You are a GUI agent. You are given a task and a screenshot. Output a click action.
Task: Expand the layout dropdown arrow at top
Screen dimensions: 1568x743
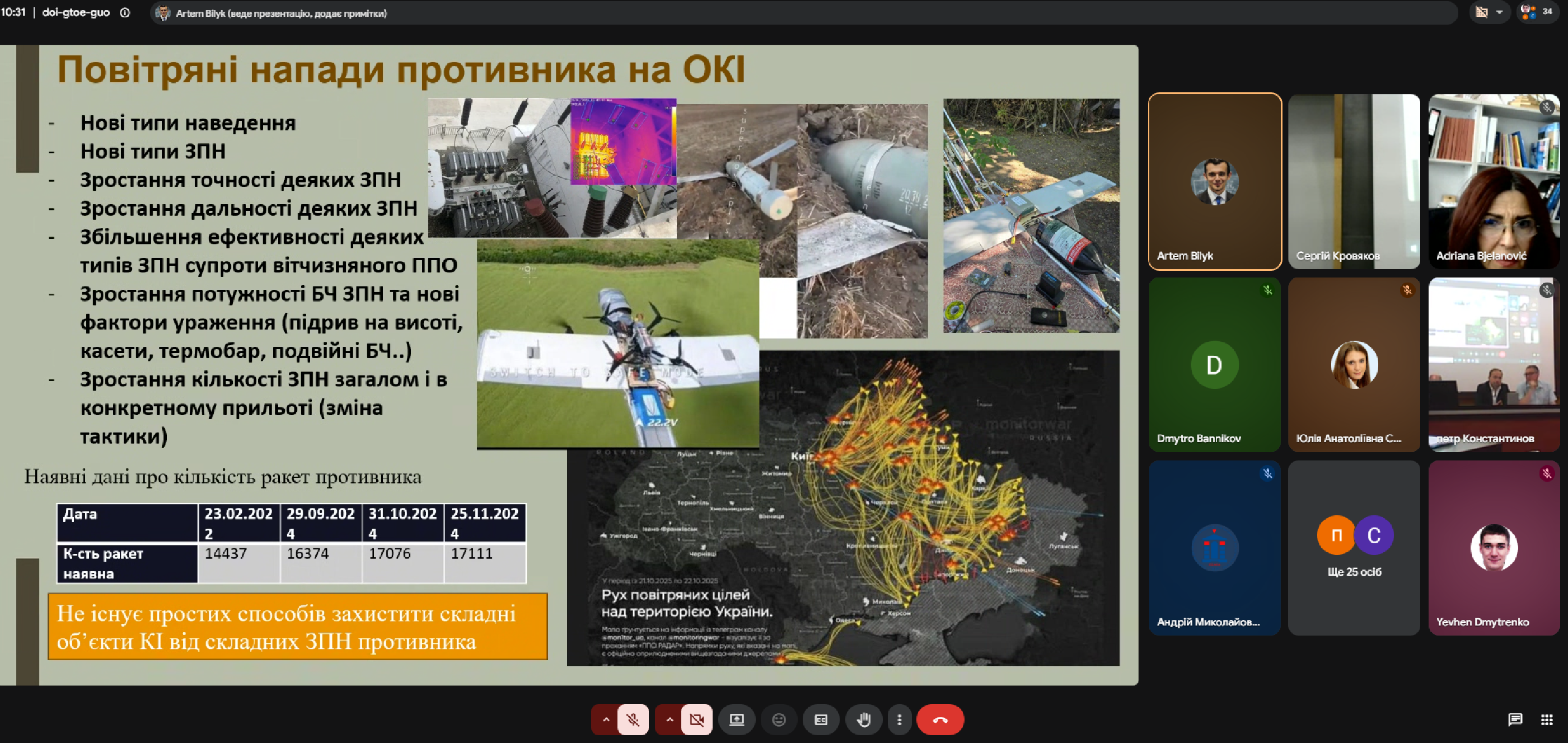coord(1499,12)
